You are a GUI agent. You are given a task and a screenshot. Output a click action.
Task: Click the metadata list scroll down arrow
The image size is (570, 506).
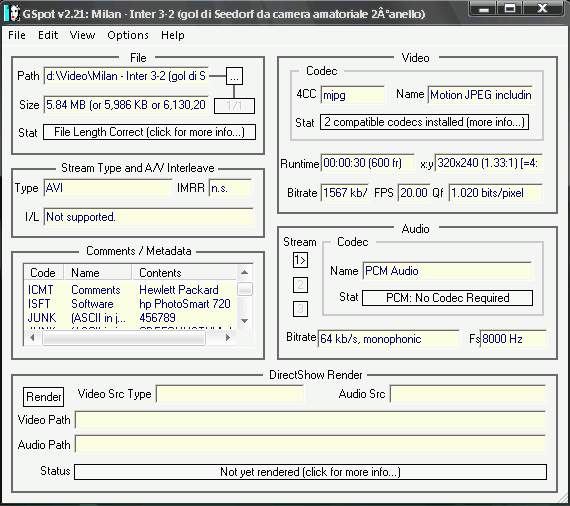pos(245,321)
